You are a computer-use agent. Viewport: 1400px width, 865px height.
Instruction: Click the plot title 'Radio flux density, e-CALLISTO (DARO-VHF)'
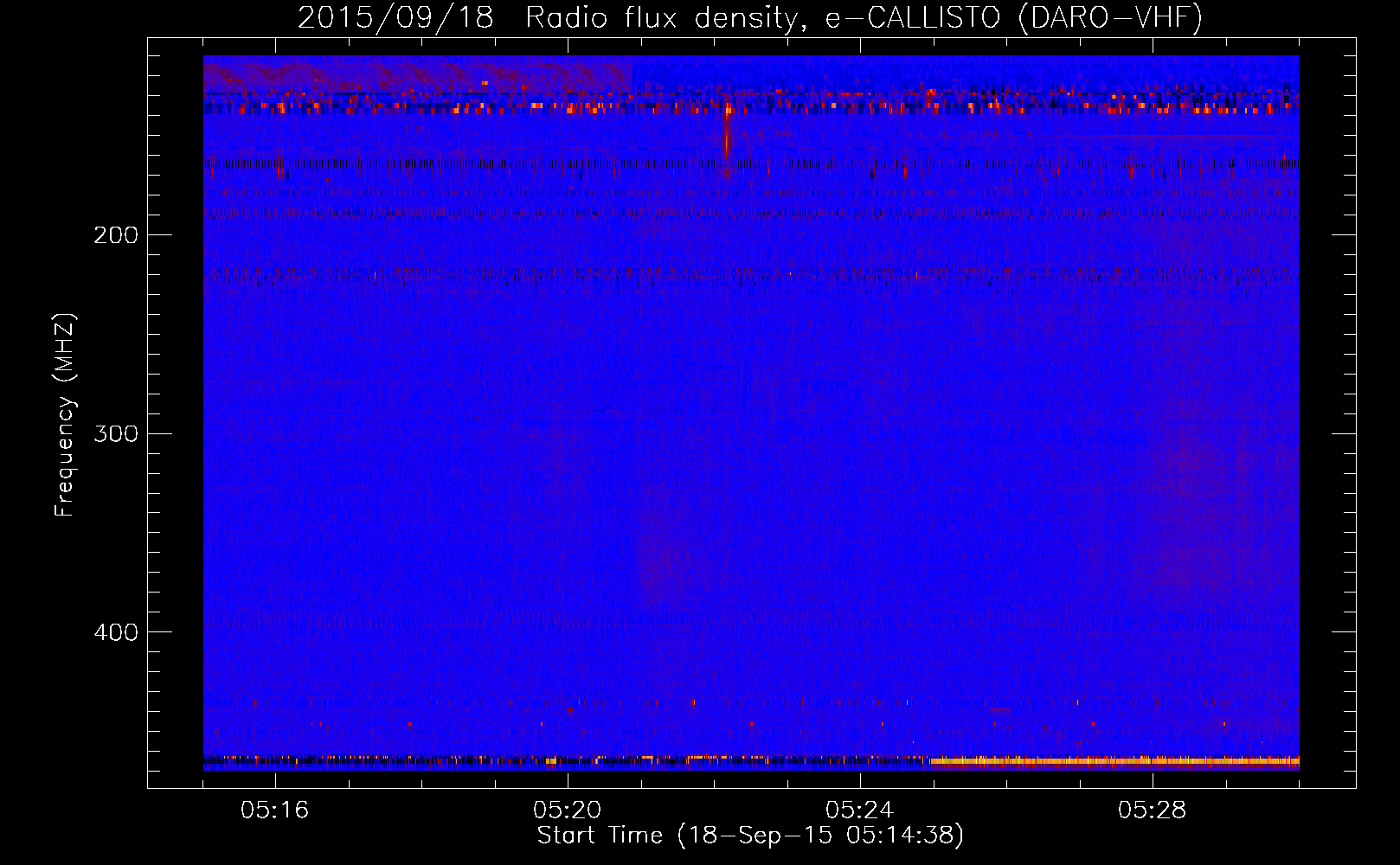864,17
